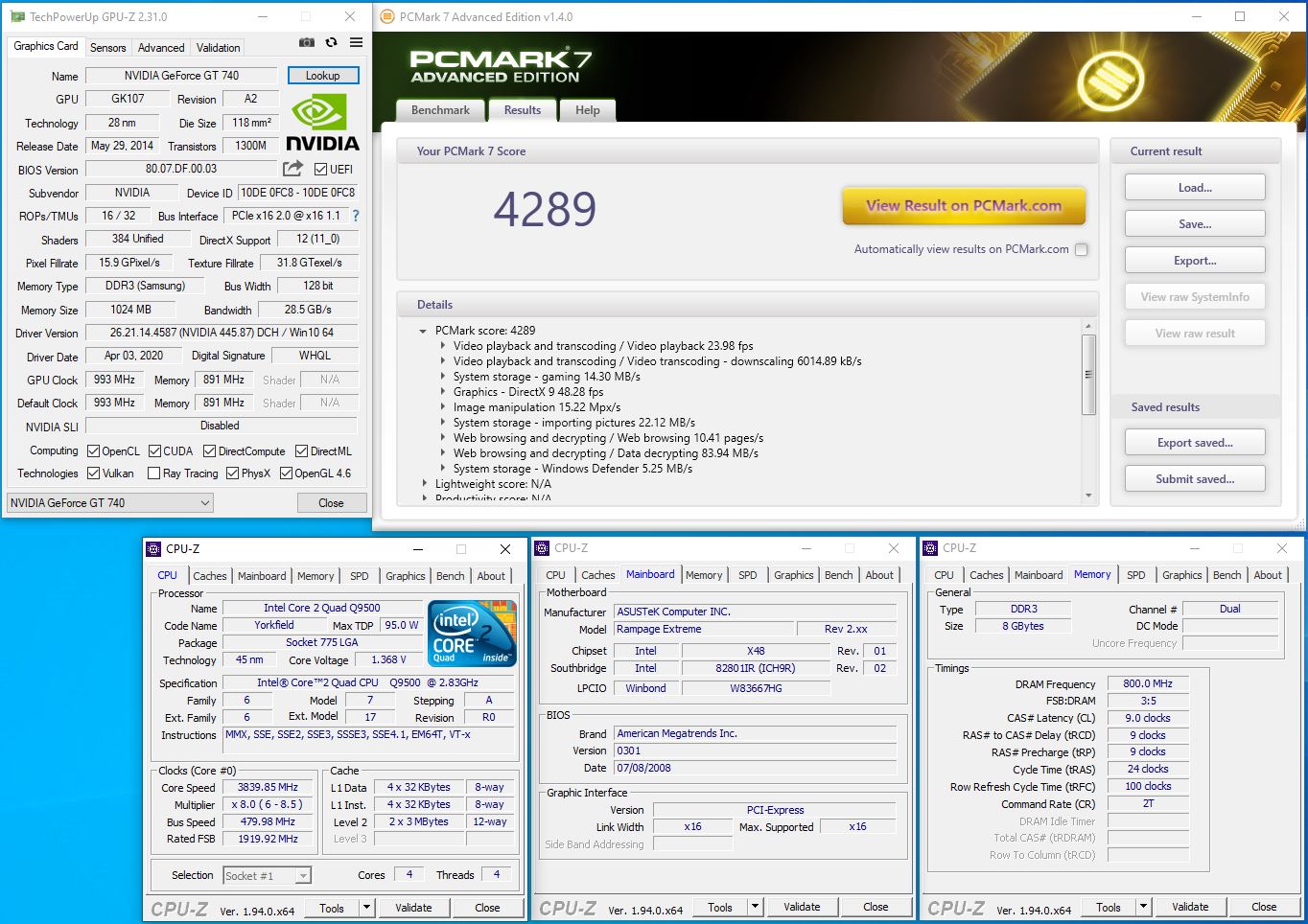Screen dimensions: 1308x924
Task: Open the Tools dropdown arrow in the Memory CPU-Z window
Action: pyautogui.click(x=1143, y=907)
